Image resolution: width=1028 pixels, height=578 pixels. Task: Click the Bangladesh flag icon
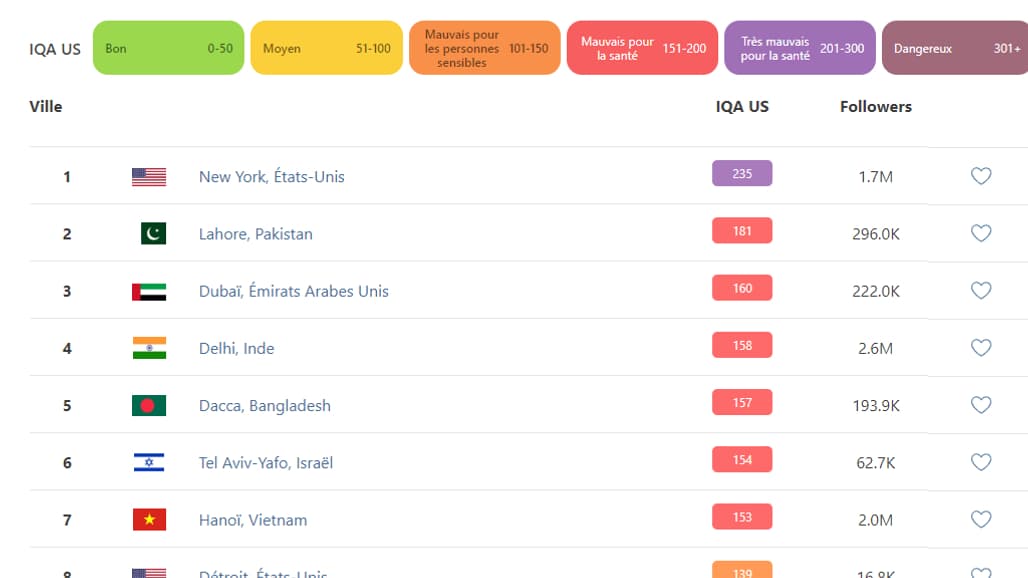[x=149, y=406]
